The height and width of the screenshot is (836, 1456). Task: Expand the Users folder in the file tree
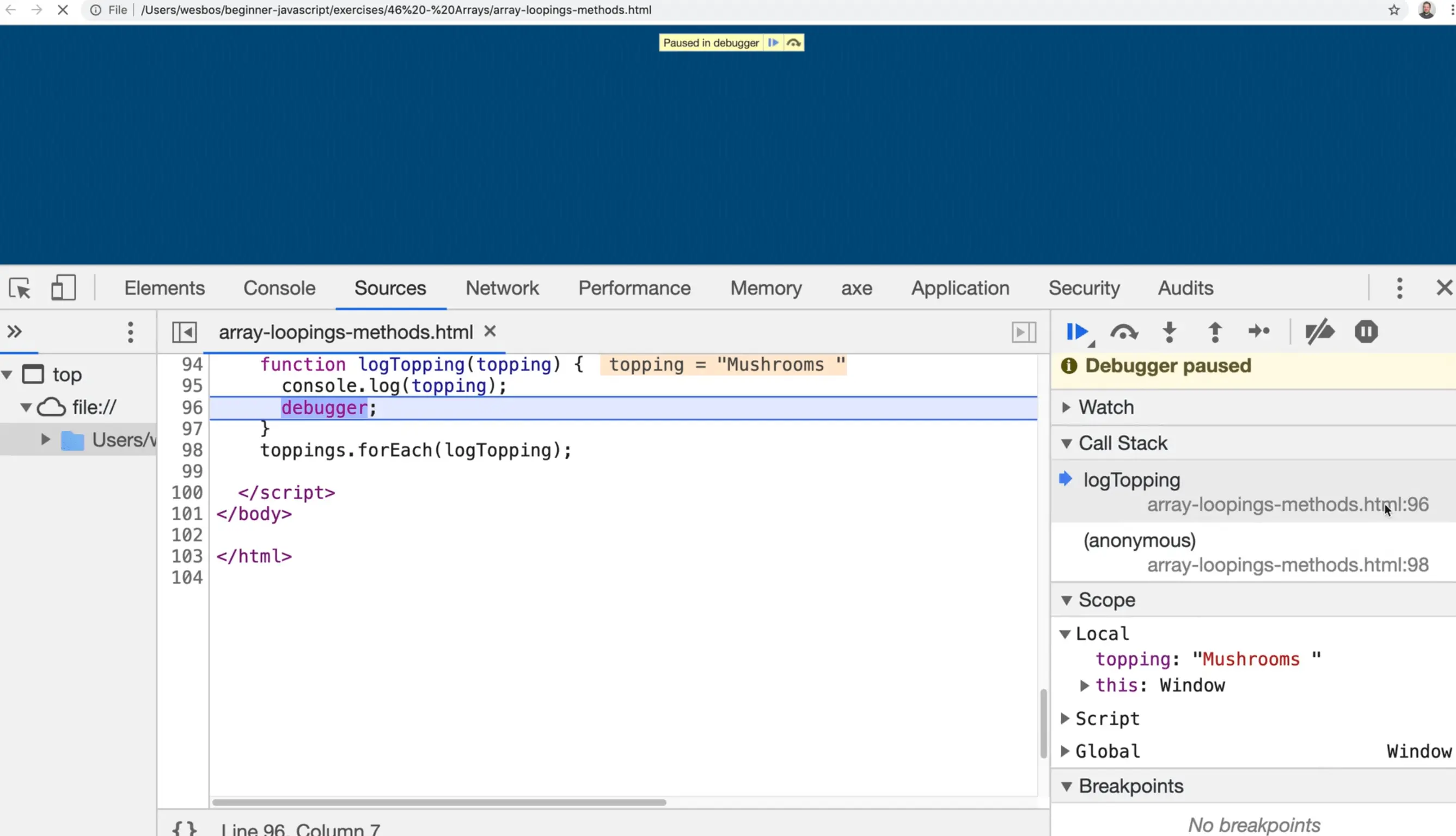(46, 439)
